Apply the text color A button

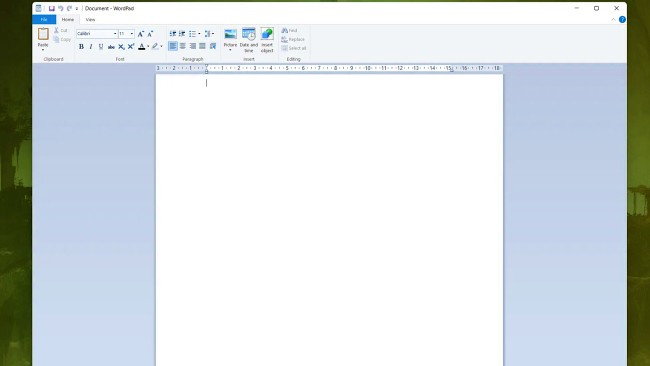[142, 46]
